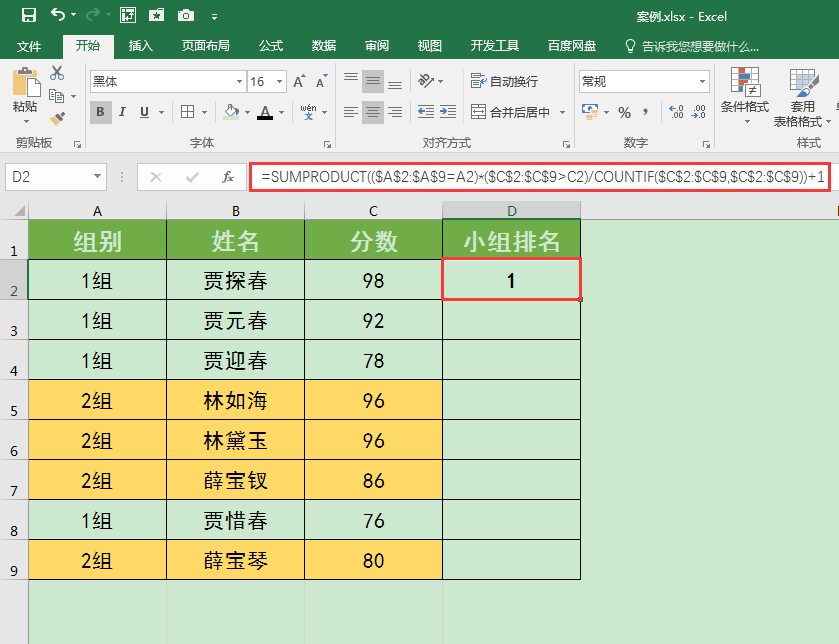Click the fx Insert Function icon
The image size is (839, 644).
tap(227, 177)
